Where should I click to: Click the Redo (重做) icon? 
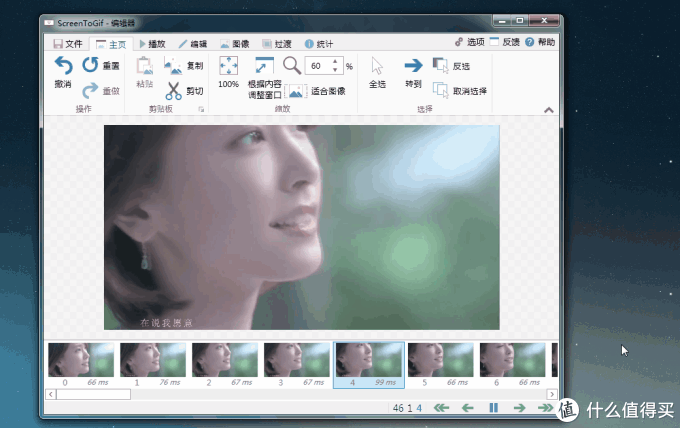[90, 90]
